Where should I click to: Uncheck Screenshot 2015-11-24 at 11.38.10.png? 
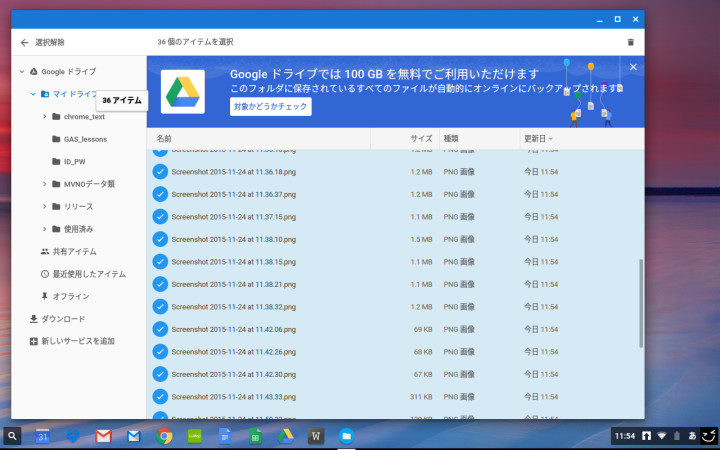pos(160,239)
